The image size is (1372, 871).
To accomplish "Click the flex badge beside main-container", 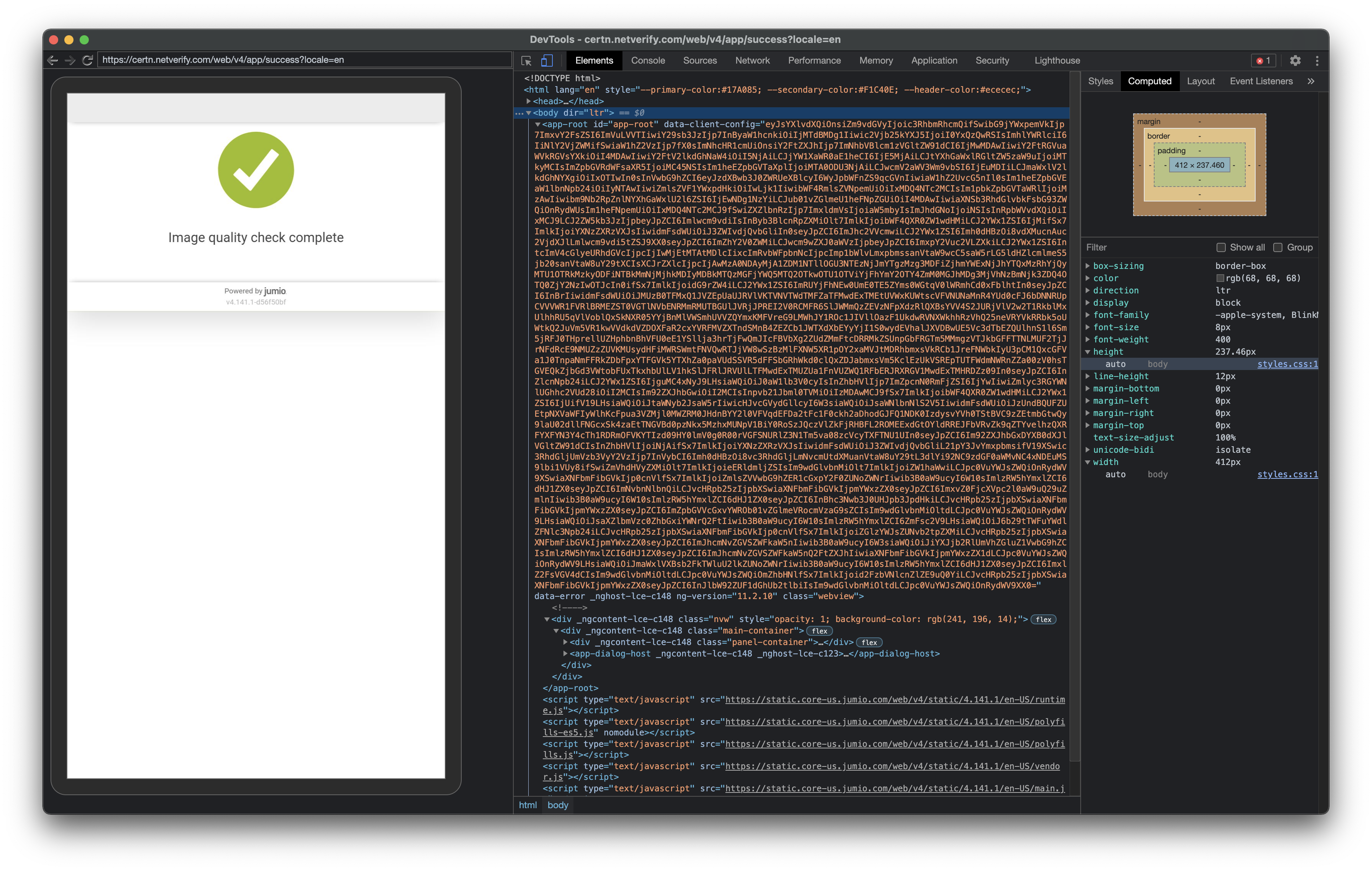I will point(819,631).
